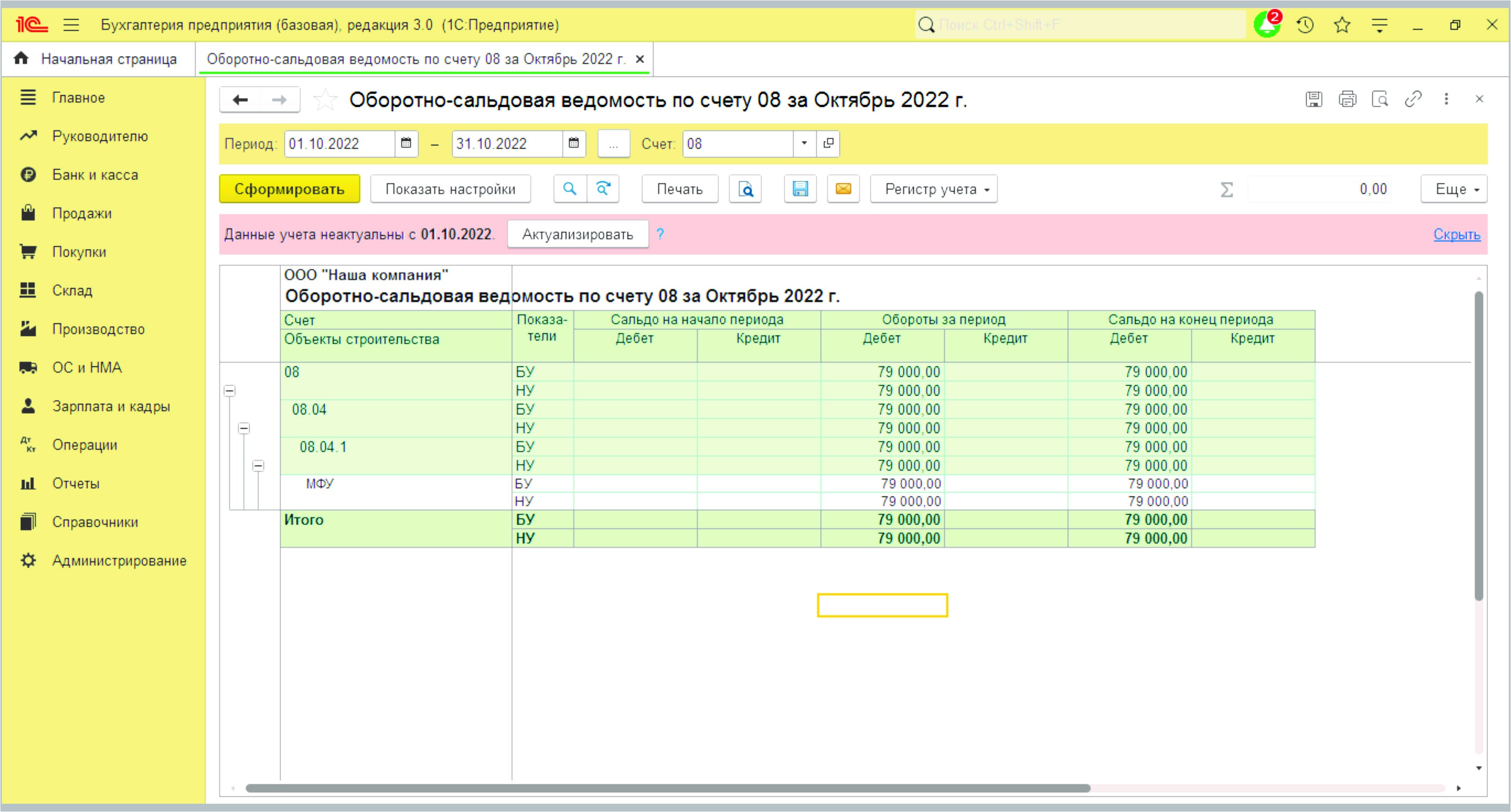Open the period selection ellipsis button
Viewport: 1511px width, 812px height.
pyautogui.click(x=614, y=143)
